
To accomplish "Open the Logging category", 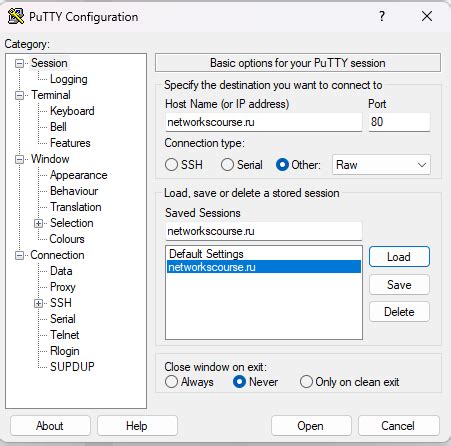I will pos(69,79).
